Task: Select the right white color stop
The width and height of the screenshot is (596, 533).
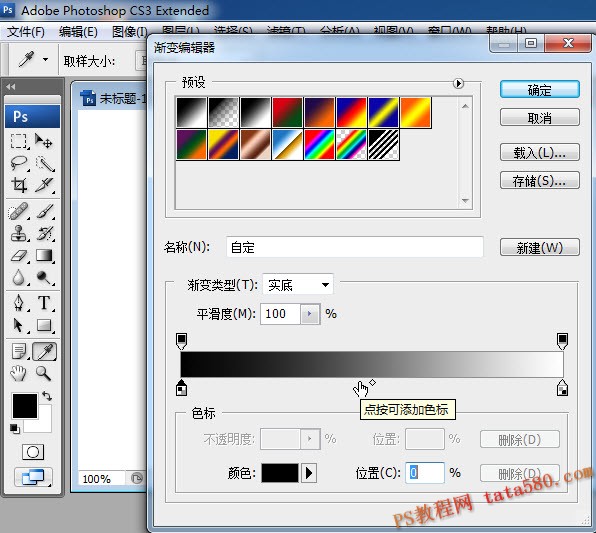Action: [562, 388]
